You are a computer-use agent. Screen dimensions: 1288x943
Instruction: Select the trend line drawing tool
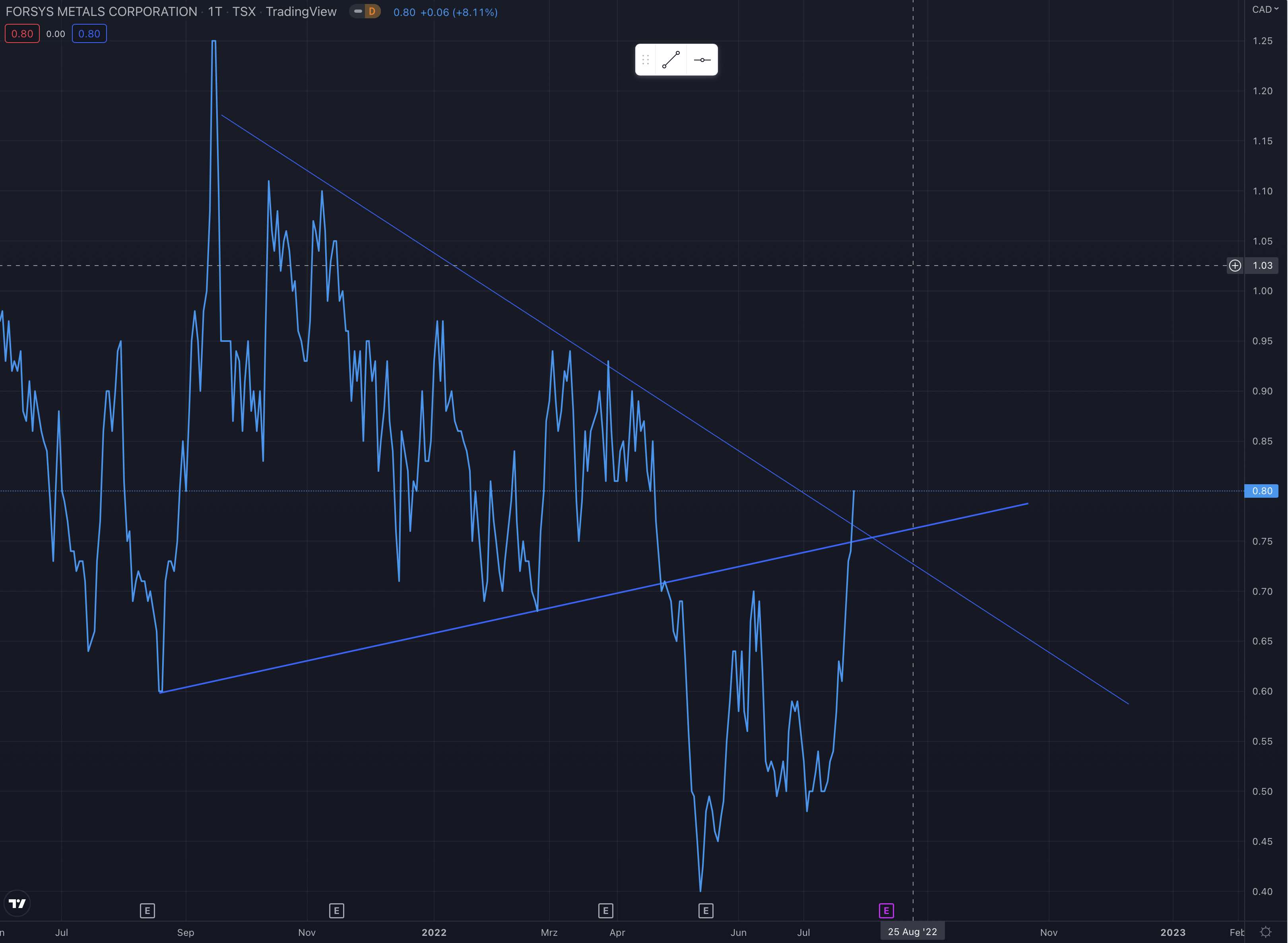coord(671,60)
